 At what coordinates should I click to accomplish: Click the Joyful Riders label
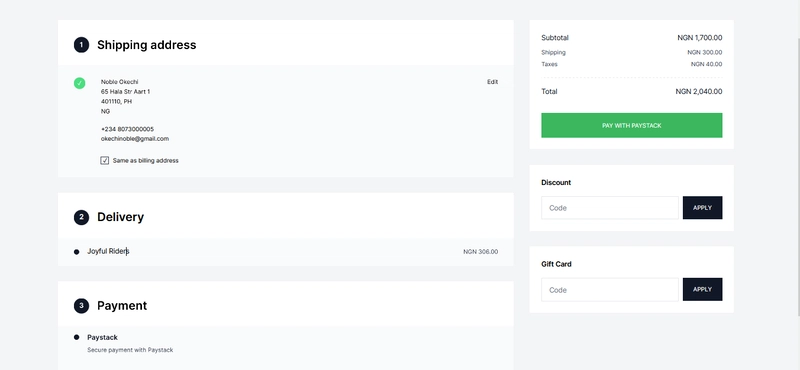(x=108, y=251)
